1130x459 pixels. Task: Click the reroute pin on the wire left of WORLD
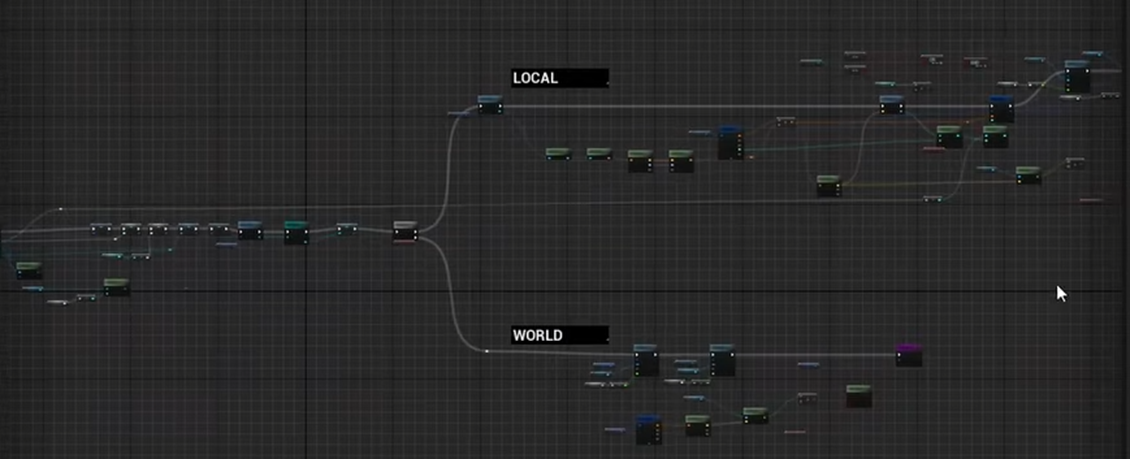point(486,352)
